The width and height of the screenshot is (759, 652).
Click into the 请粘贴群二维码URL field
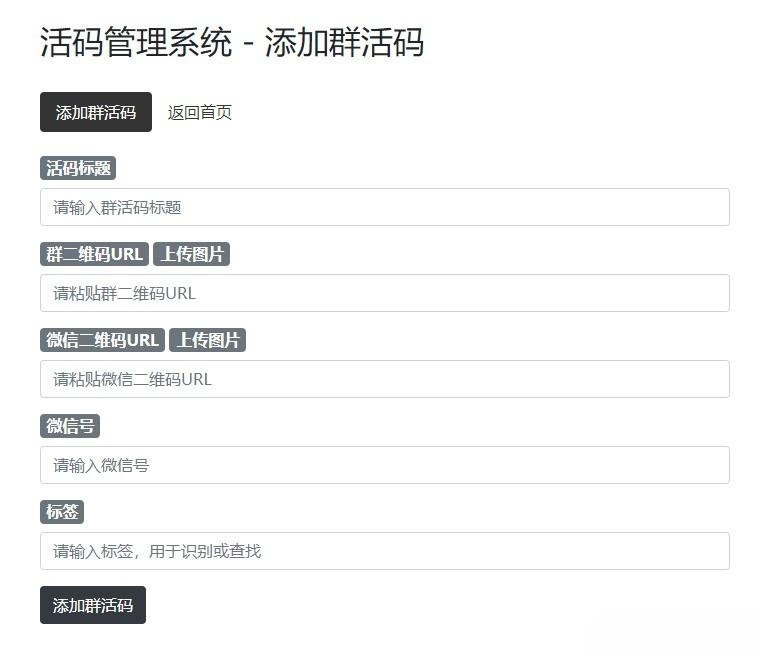[x=384, y=293]
